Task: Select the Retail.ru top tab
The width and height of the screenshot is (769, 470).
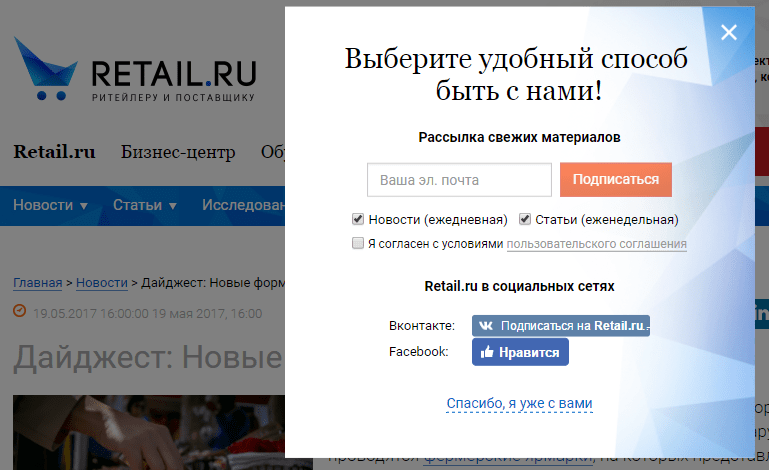Action: click(54, 152)
